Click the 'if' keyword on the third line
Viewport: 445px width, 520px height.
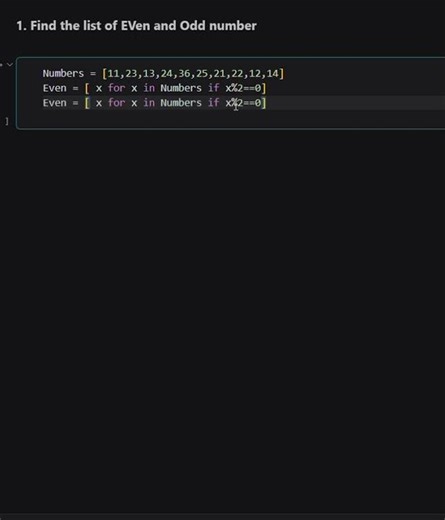214,103
